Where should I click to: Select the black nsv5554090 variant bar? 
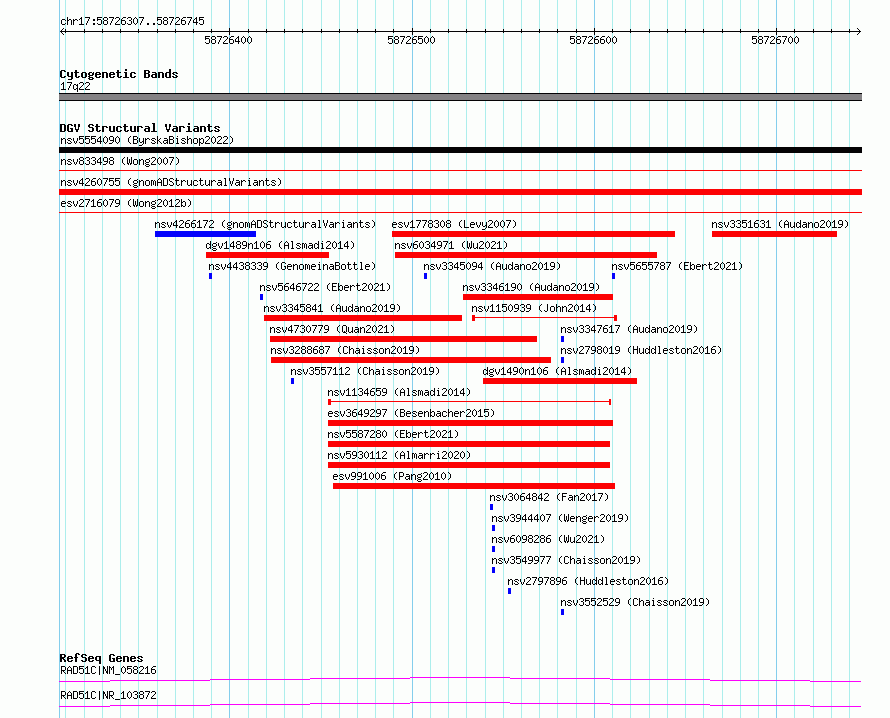(460, 150)
